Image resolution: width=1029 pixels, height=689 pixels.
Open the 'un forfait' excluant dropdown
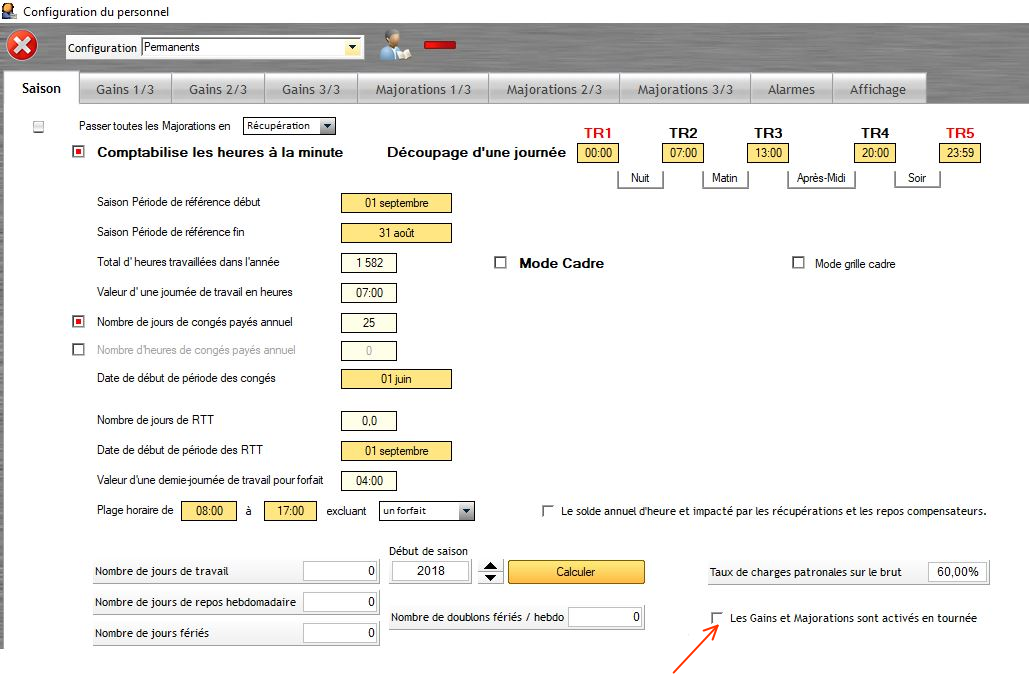pyautogui.click(x=466, y=511)
